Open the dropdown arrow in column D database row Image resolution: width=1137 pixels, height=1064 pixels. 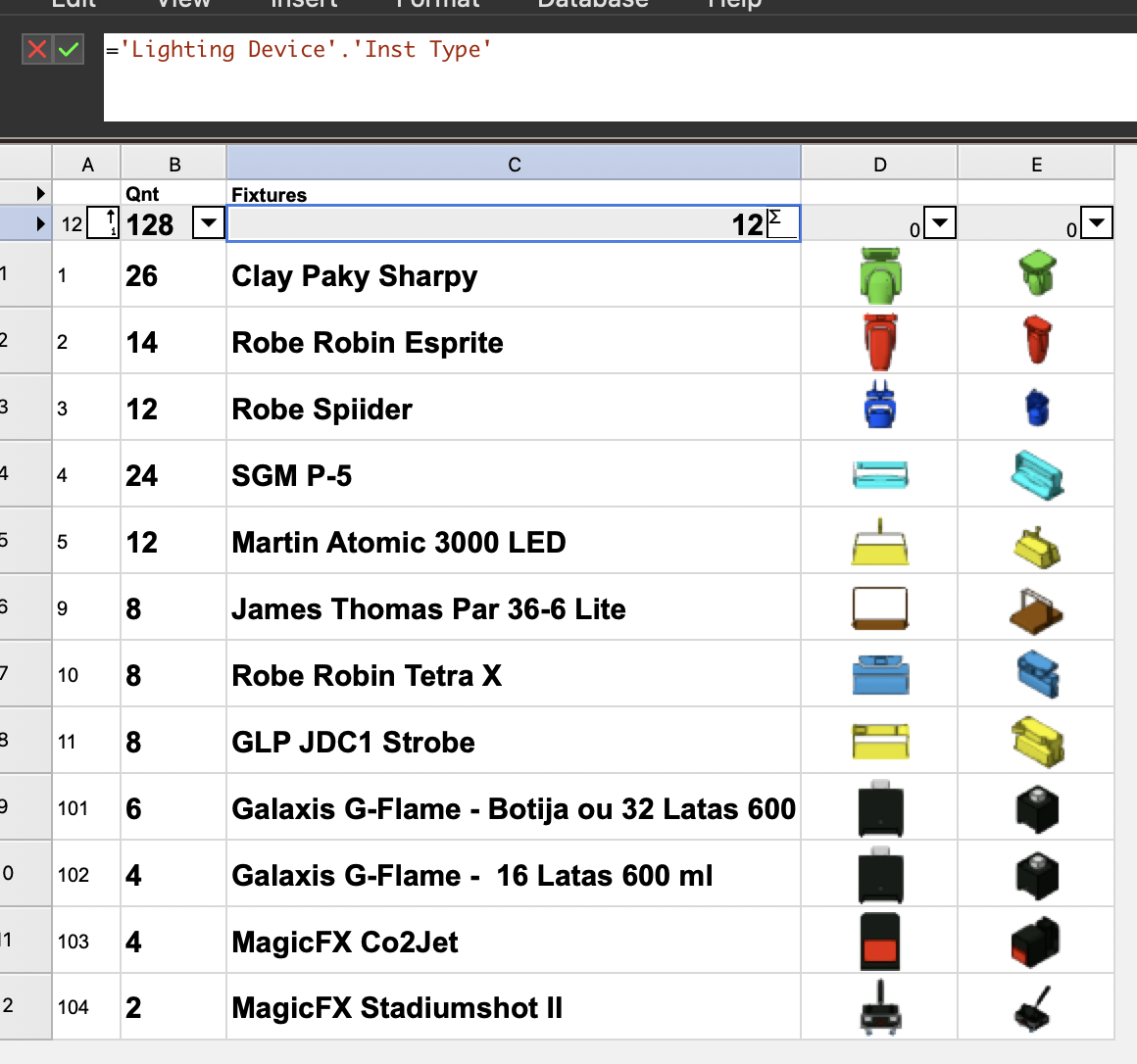[940, 223]
